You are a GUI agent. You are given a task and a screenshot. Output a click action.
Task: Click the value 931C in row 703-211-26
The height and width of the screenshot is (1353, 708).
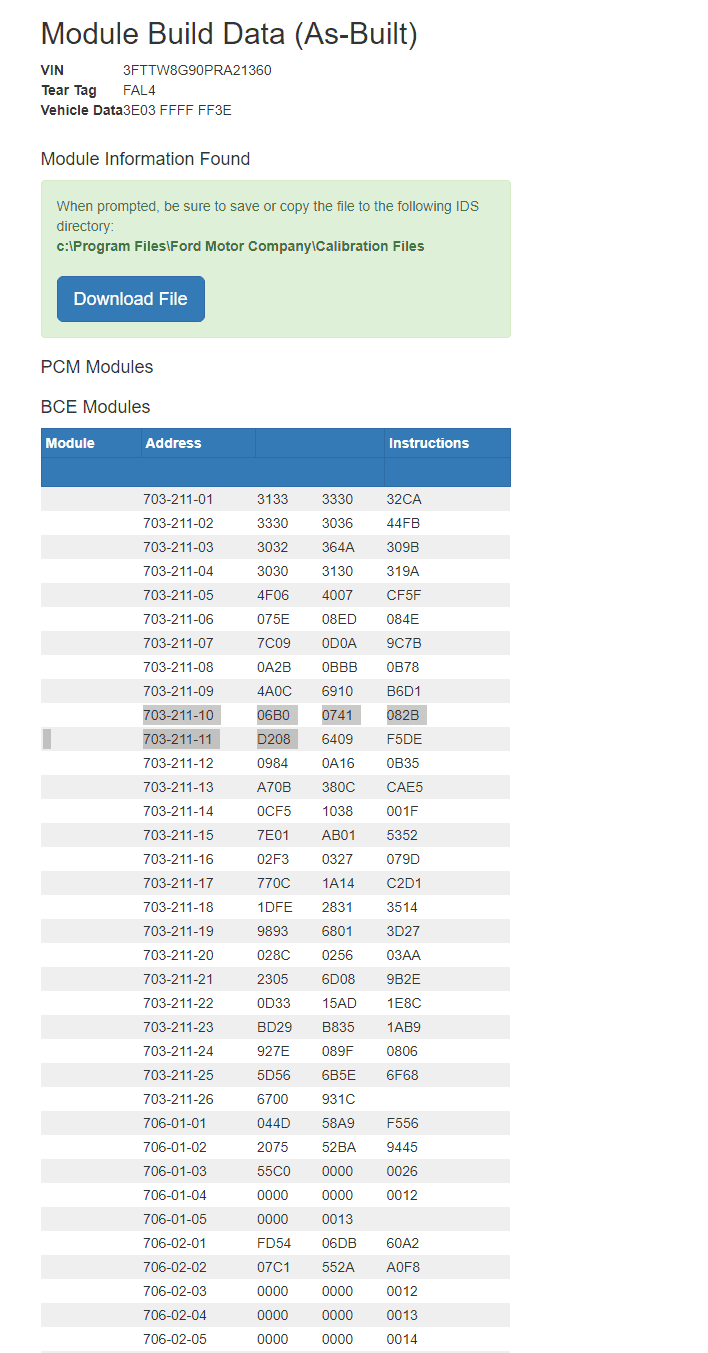[338, 1099]
